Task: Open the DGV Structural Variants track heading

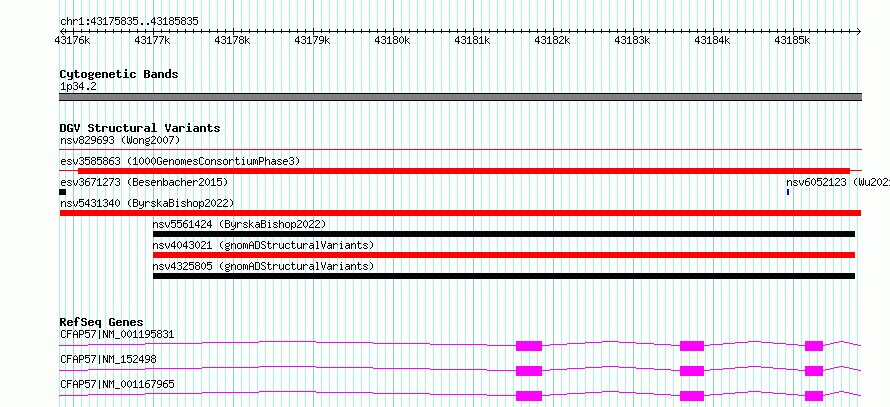Action: pyautogui.click(x=140, y=128)
